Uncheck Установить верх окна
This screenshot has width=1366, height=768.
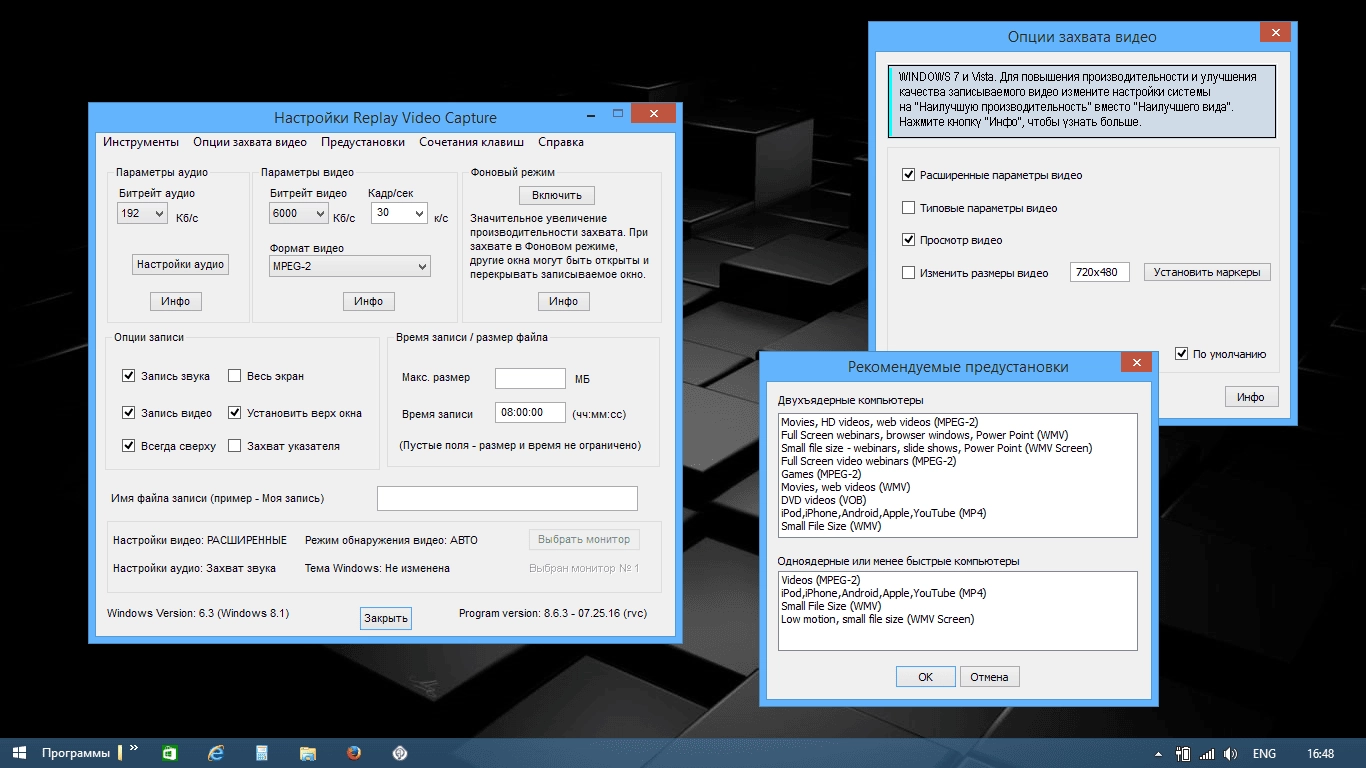pyautogui.click(x=235, y=412)
